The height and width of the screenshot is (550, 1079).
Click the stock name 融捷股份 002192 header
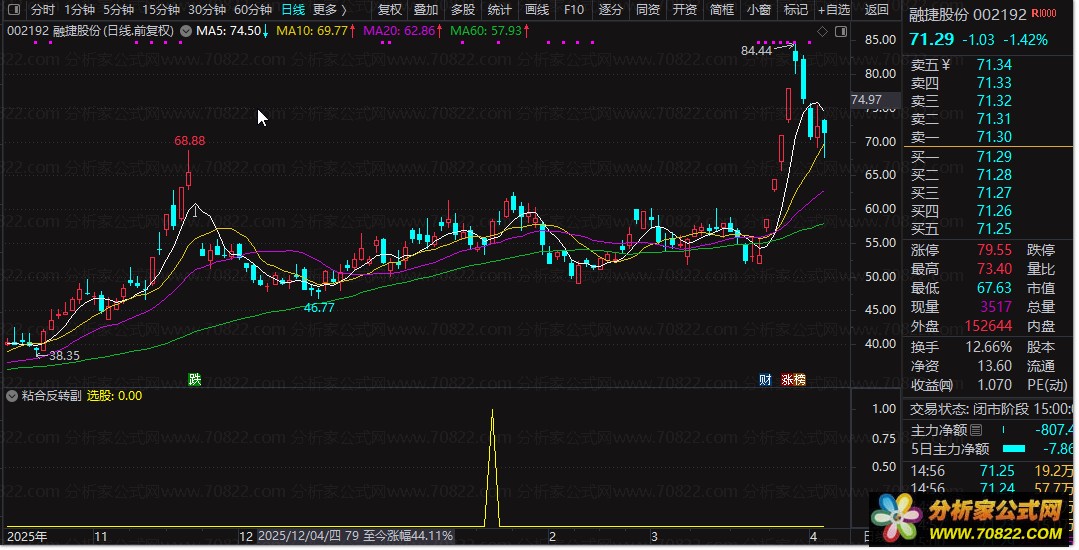click(x=968, y=14)
